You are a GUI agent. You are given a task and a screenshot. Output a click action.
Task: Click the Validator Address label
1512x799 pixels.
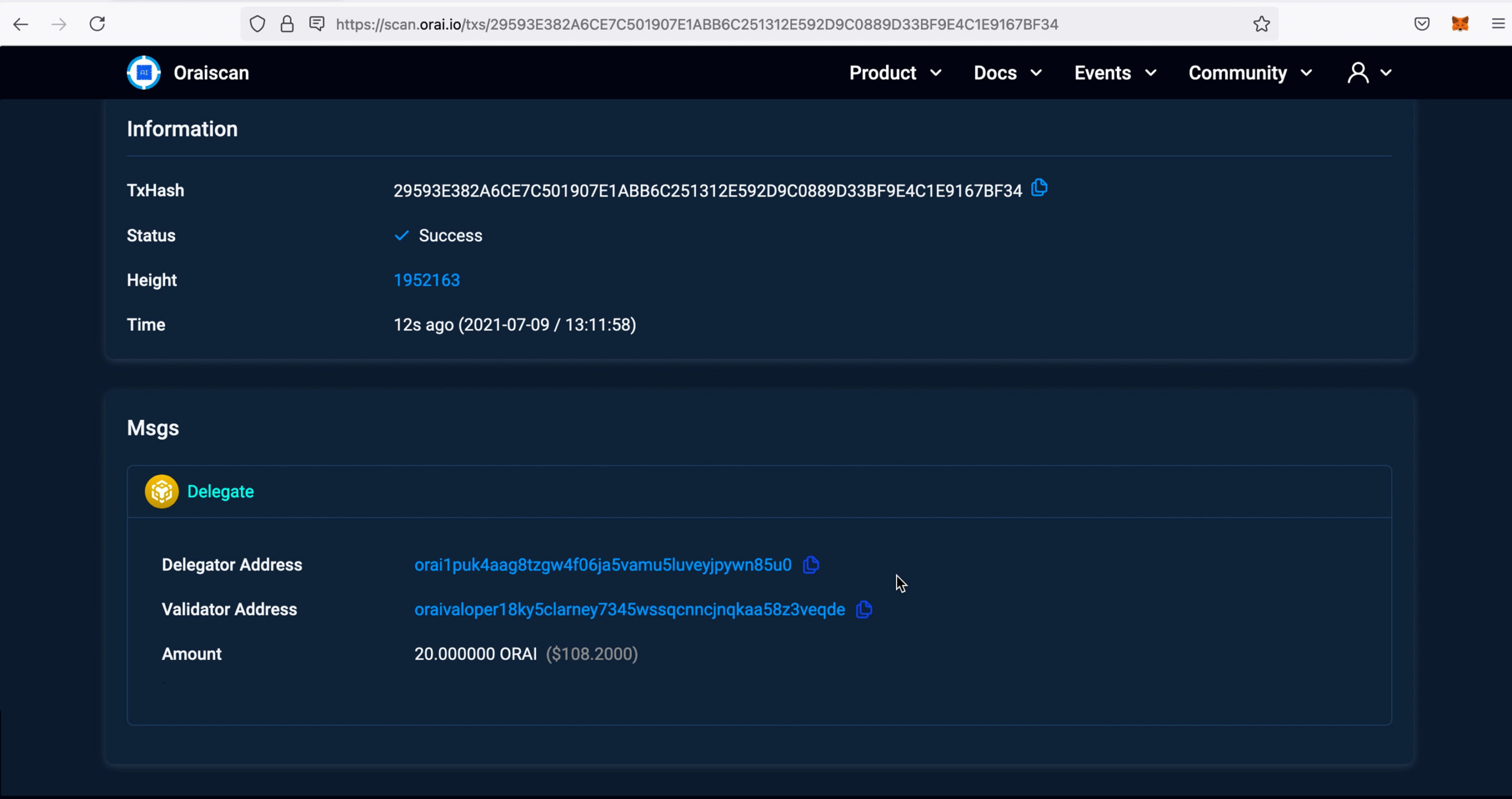[229, 609]
